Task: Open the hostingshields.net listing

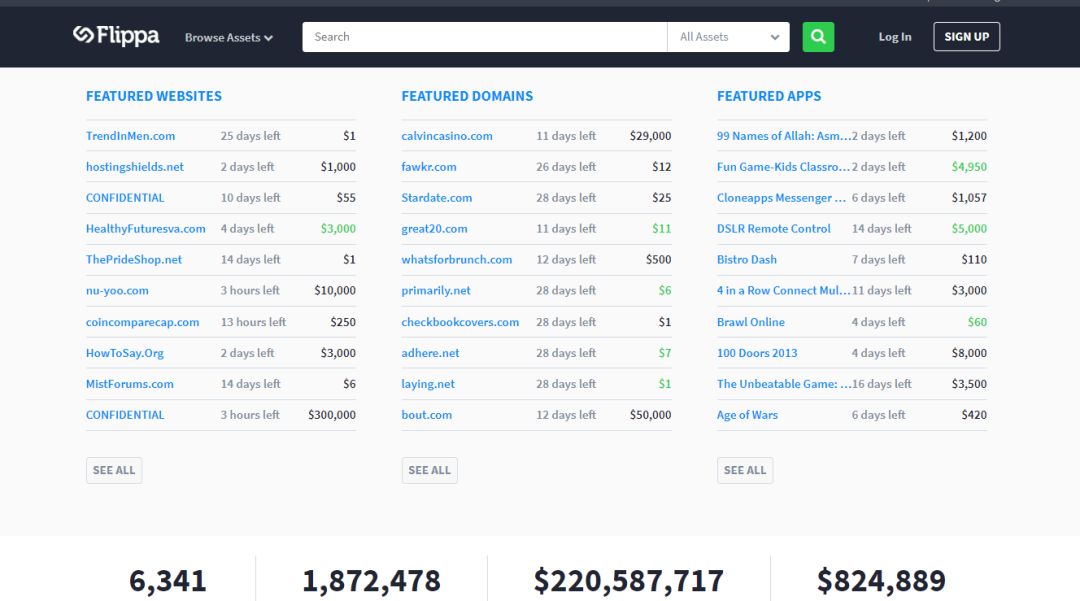Action: pyautogui.click(x=134, y=167)
